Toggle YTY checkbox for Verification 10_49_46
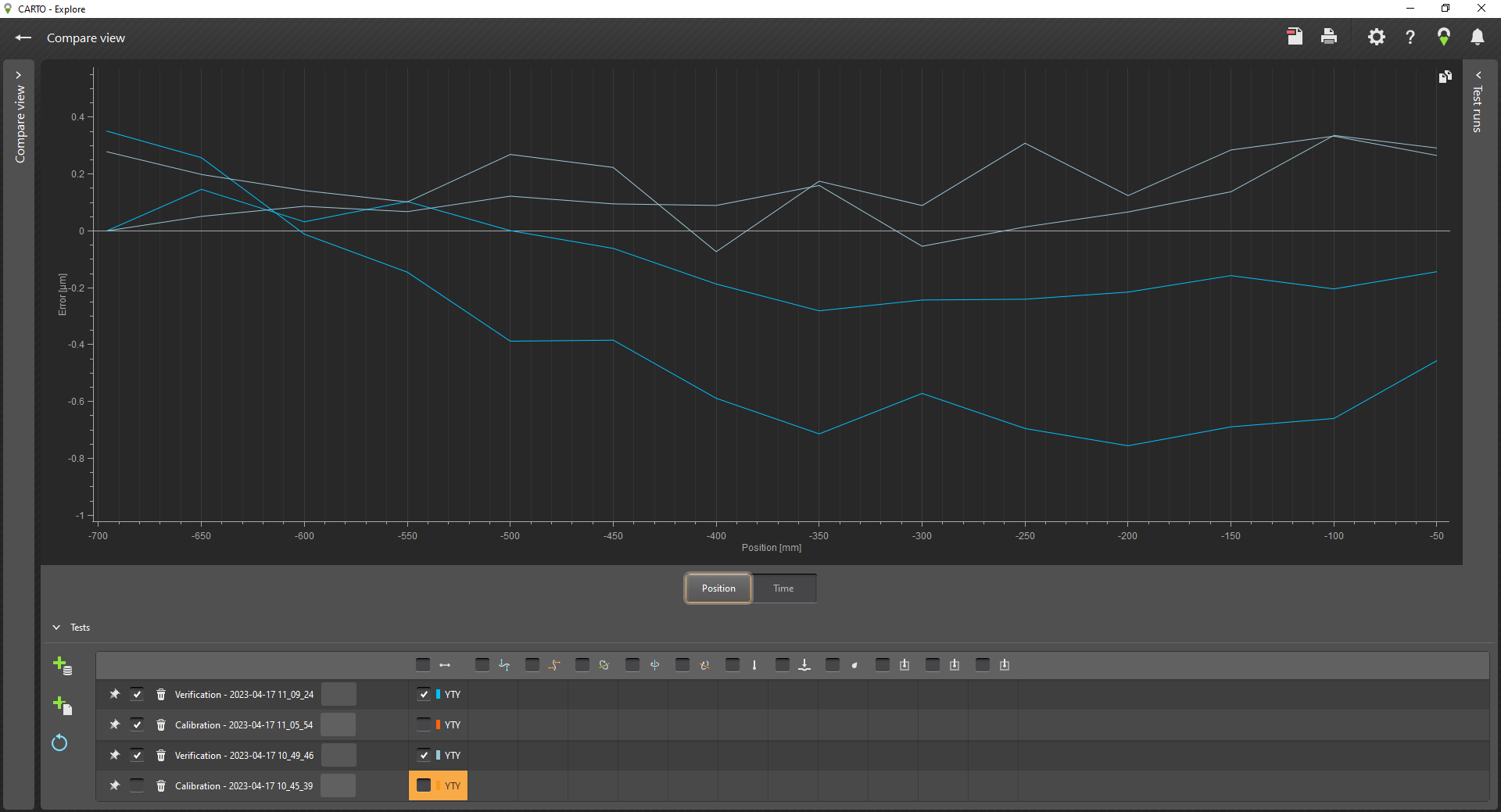 pyautogui.click(x=424, y=756)
